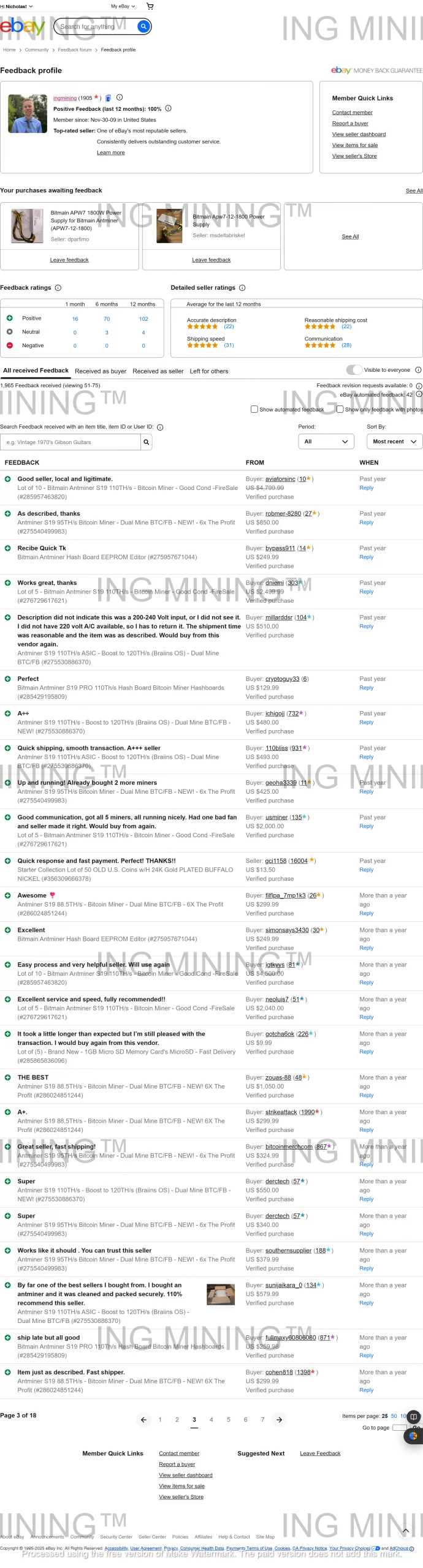Click Report a buyer in top Quick Links
This screenshot has height=1568, width=423.
[x=350, y=124]
